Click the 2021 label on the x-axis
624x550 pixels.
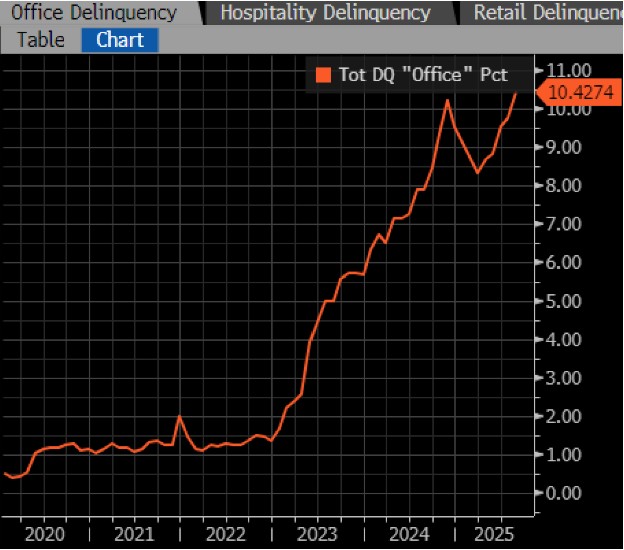[134, 534]
